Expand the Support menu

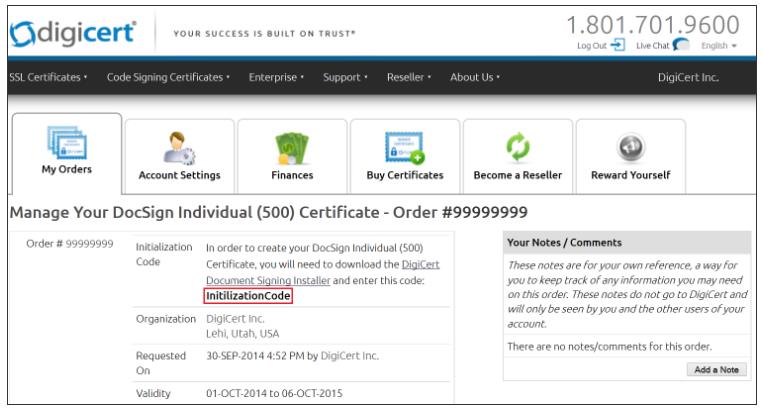coord(345,77)
